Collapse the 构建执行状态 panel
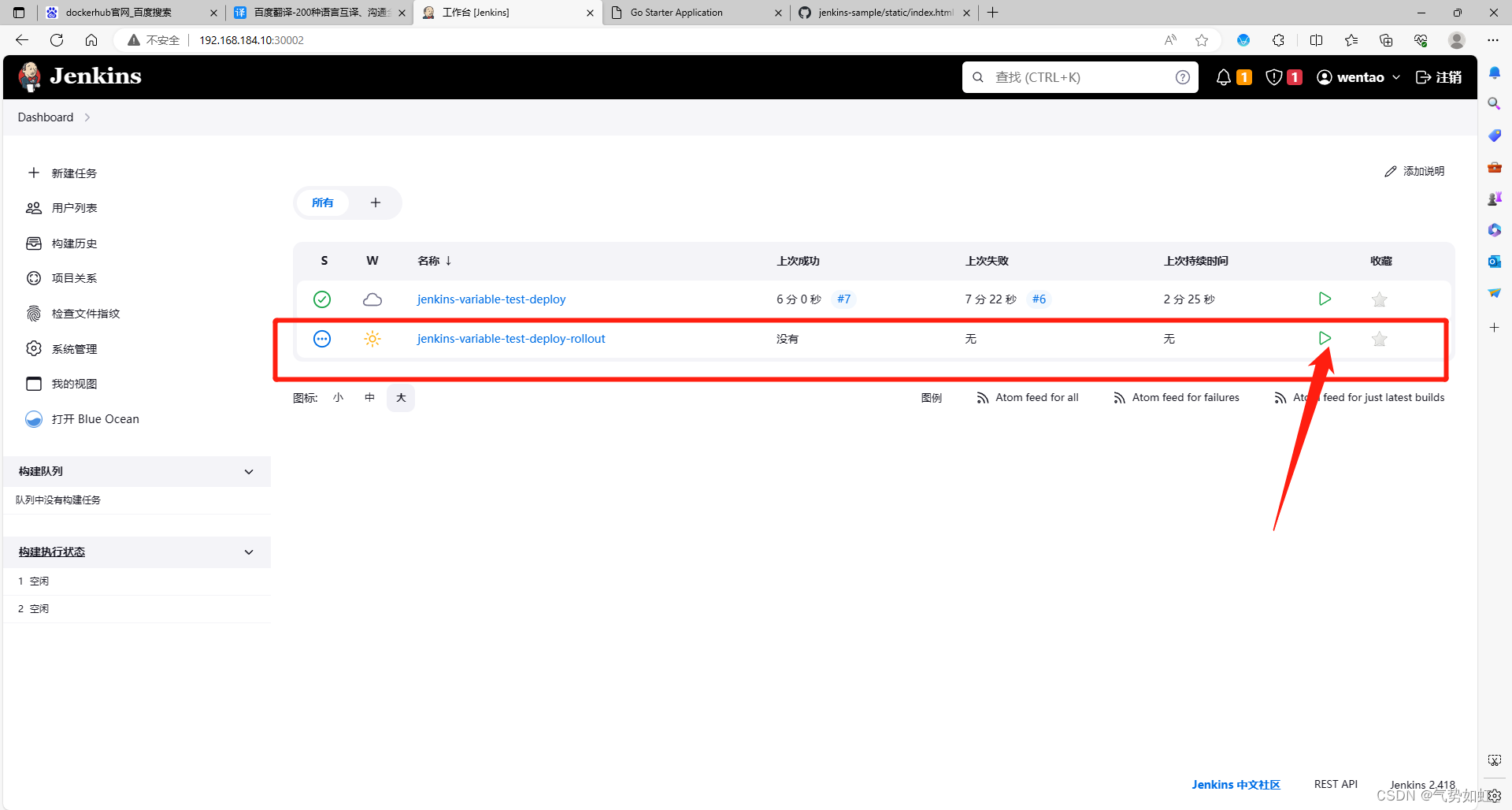Viewport: 1512px width, 810px height. point(249,552)
